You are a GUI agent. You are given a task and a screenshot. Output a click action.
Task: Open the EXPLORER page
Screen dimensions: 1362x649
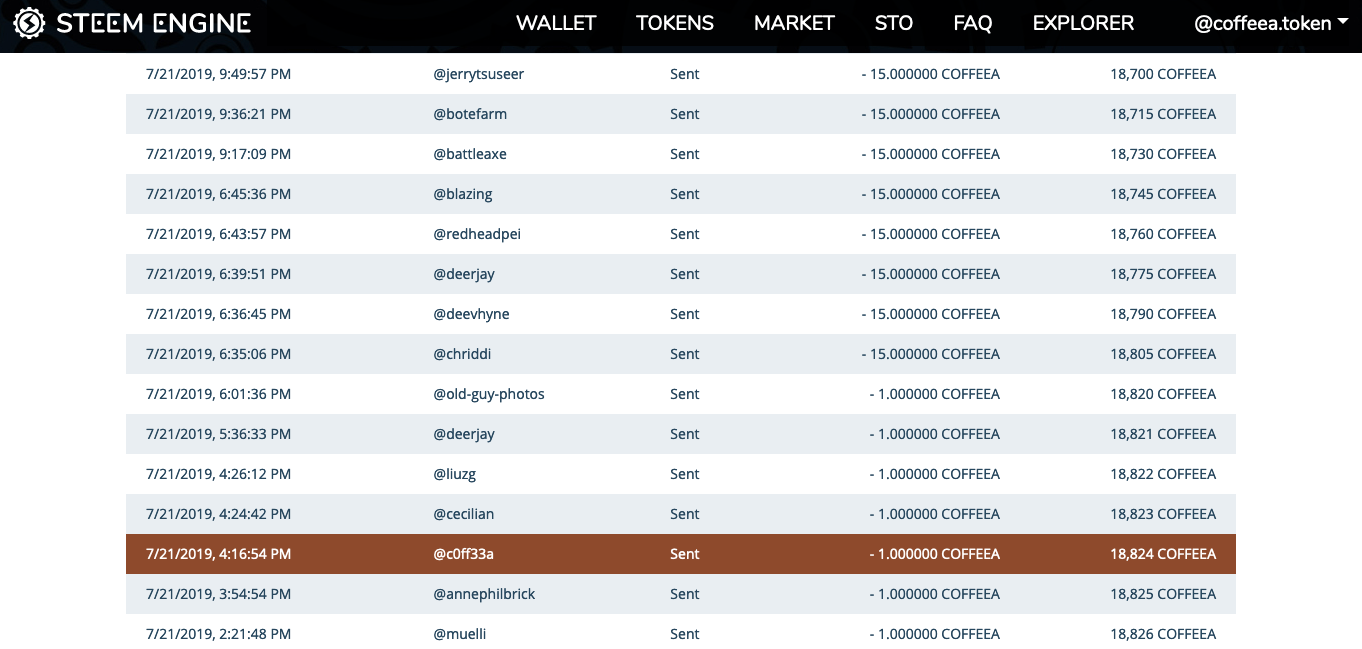coord(1083,23)
